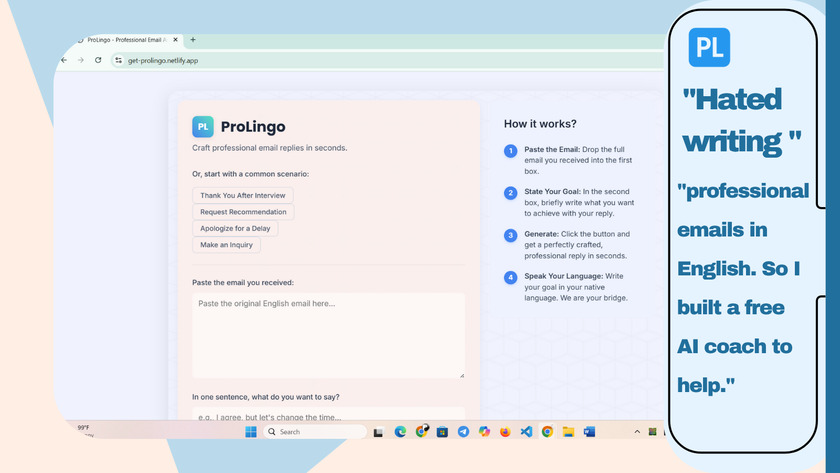The image size is (840, 473).
Task: Click the one-sentence goal input field
Action: click(x=328, y=414)
